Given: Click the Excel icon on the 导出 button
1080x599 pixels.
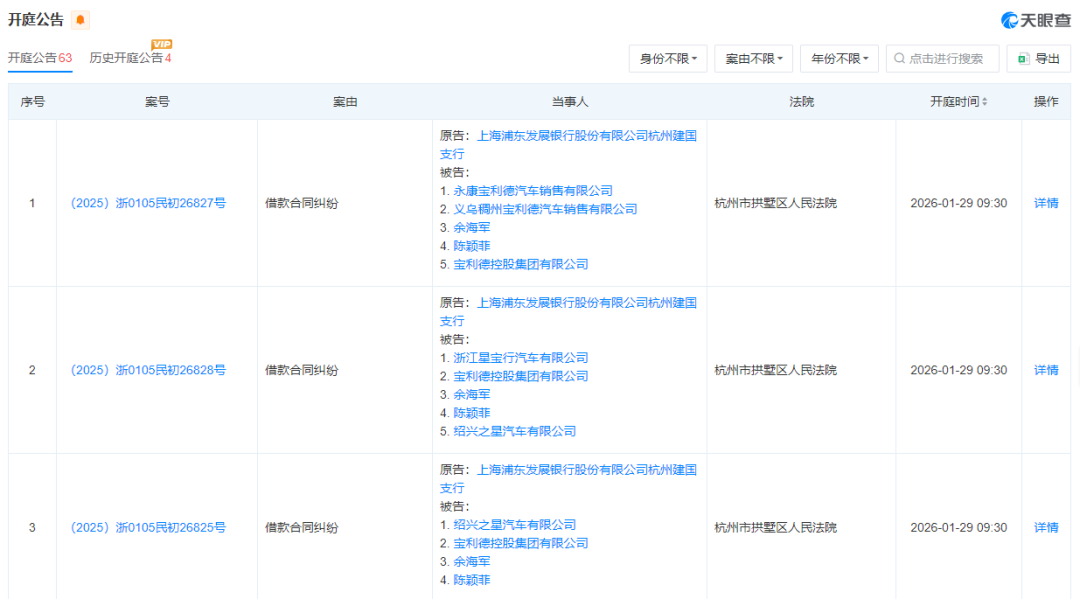Looking at the screenshot, I should 1023,59.
